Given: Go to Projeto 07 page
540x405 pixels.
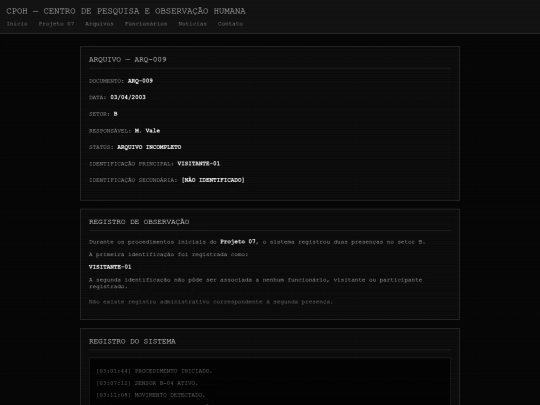Looking at the screenshot, I should pos(56,24).
